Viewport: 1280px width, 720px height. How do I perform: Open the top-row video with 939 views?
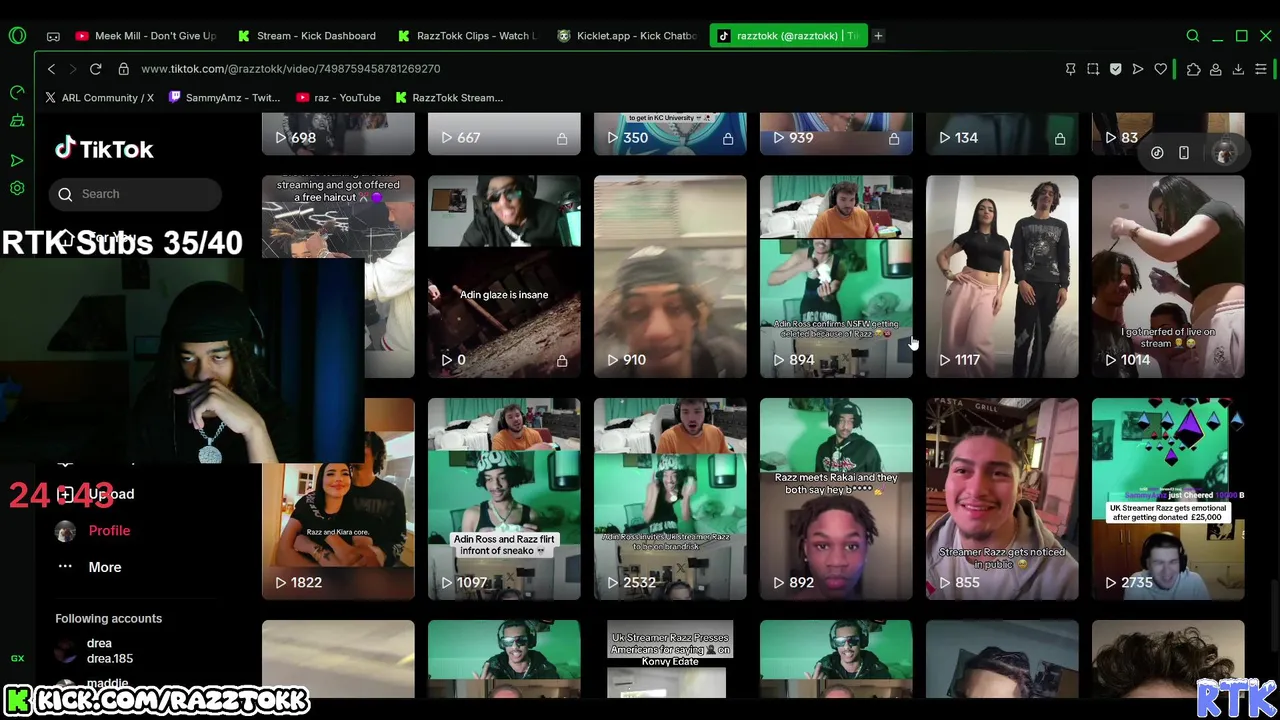coord(836,134)
